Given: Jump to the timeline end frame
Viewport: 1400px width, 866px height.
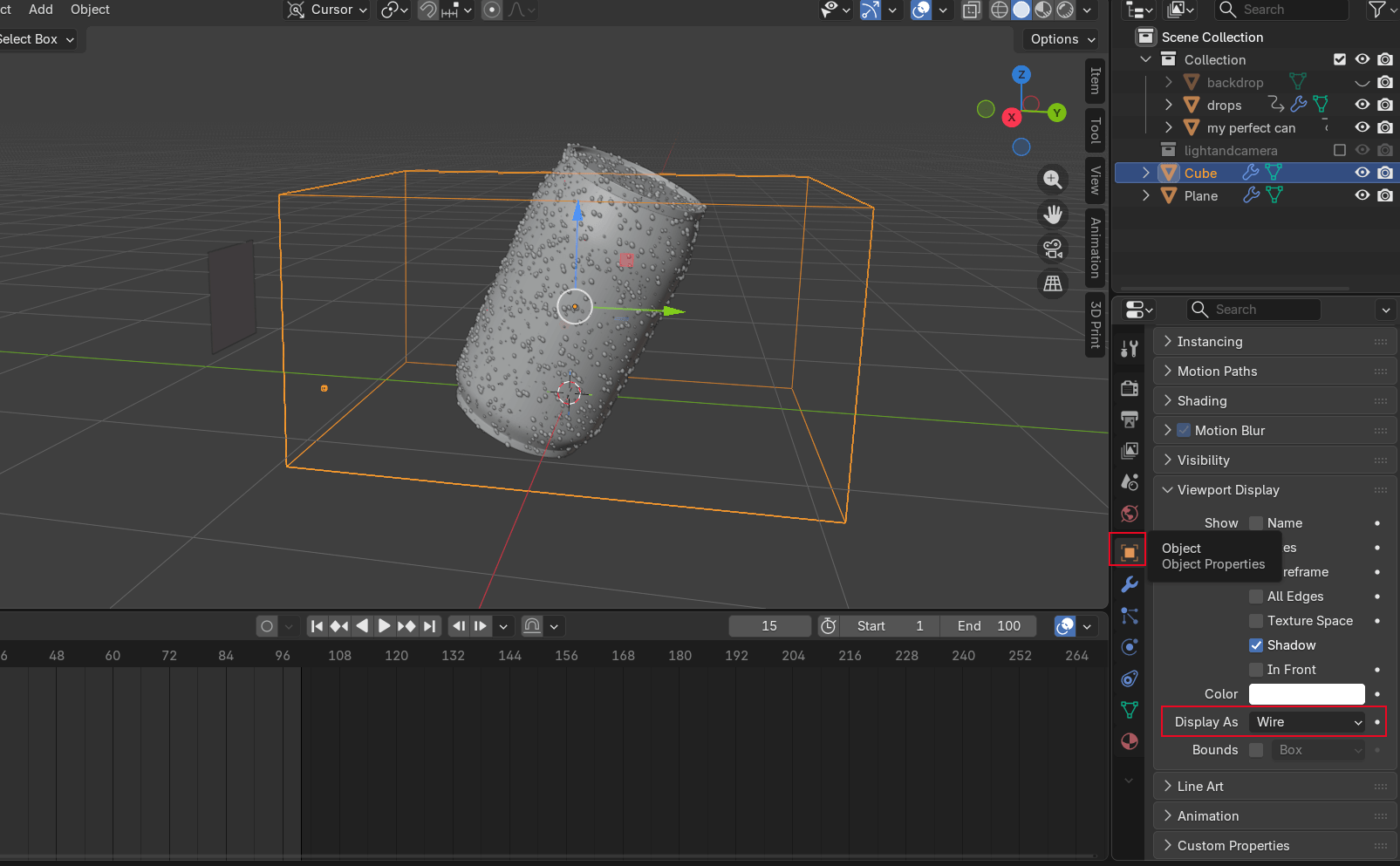Looking at the screenshot, I should pyautogui.click(x=429, y=625).
